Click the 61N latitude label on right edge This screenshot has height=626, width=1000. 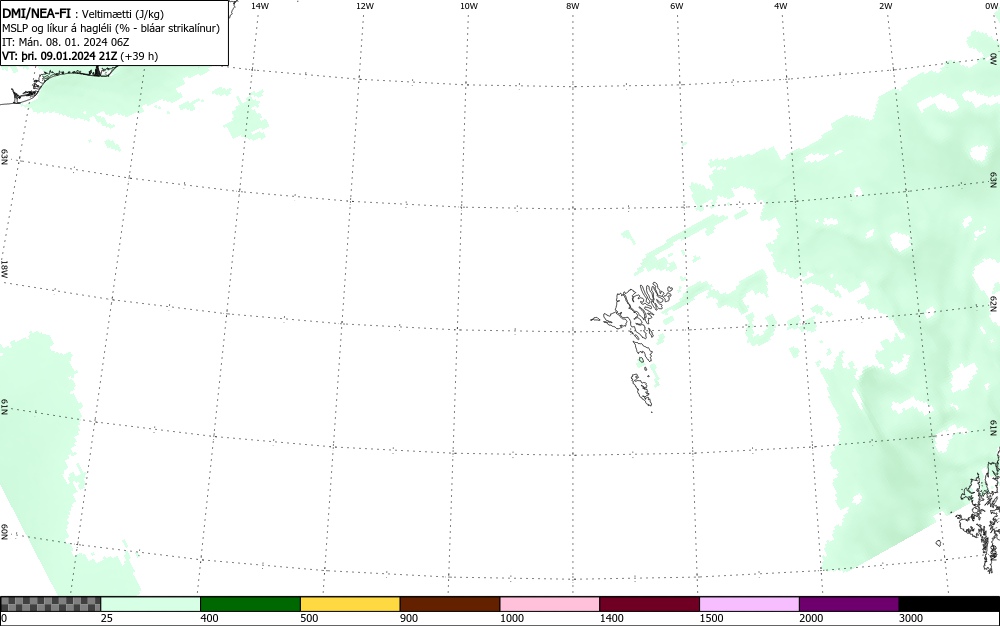[x=995, y=427]
